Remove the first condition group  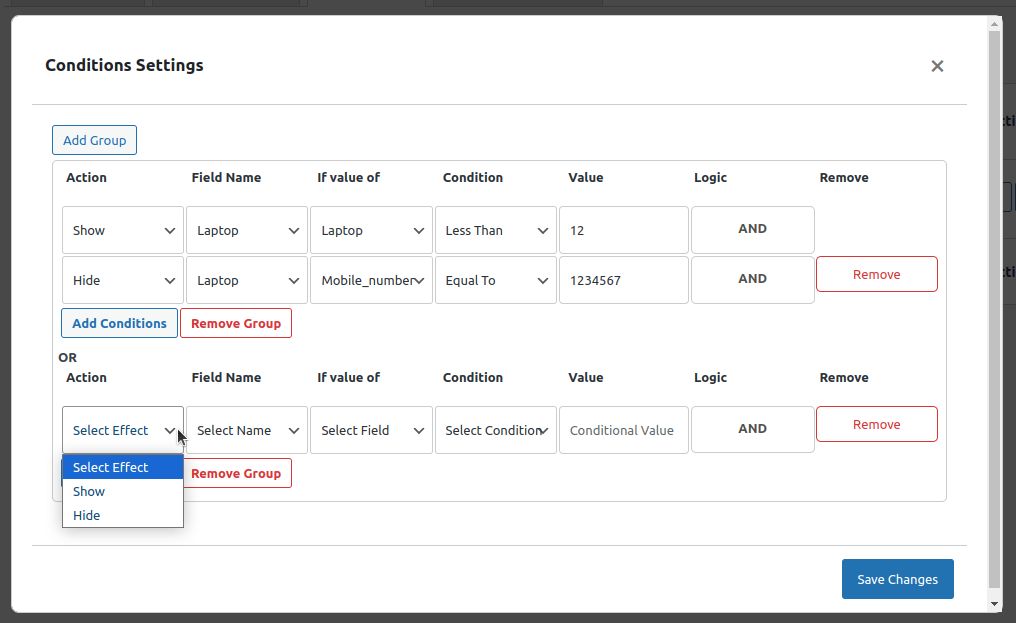tap(236, 323)
